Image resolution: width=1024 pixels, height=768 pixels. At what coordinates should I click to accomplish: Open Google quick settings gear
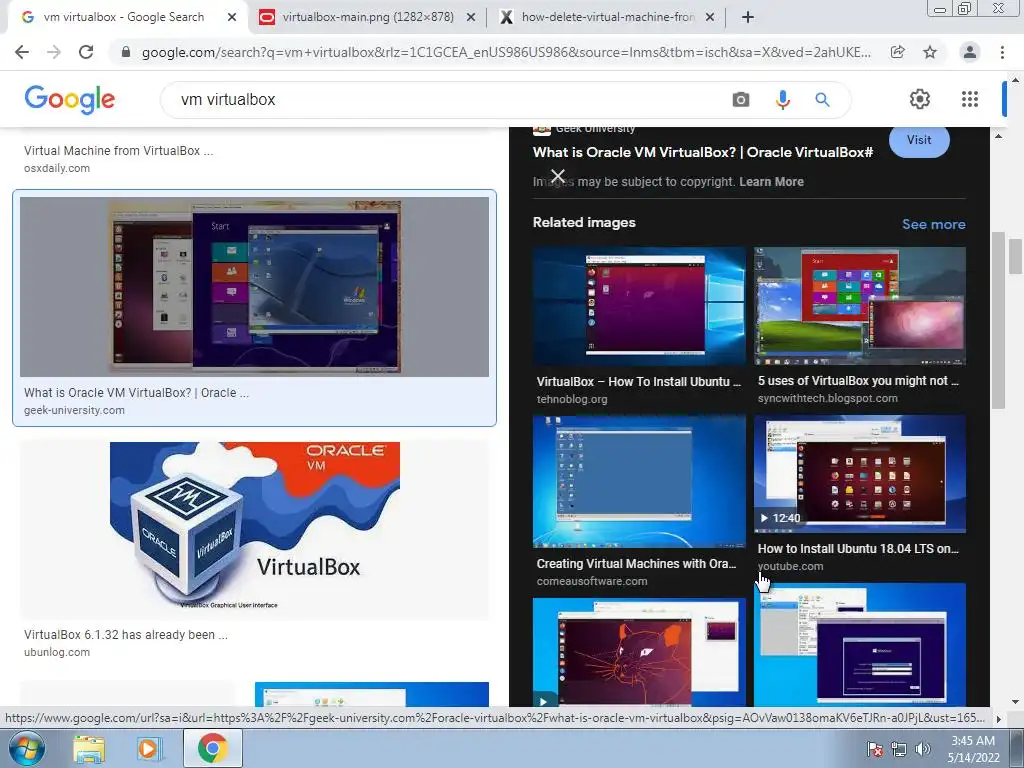click(920, 99)
